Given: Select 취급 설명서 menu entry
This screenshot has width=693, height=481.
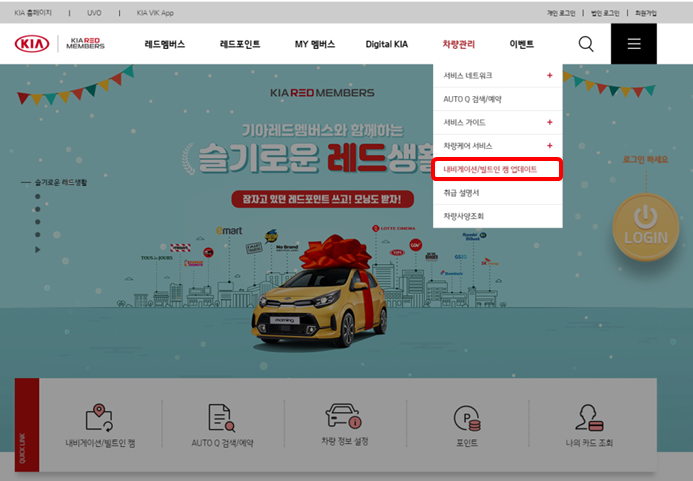Looking at the screenshot, I should (498, 193).
